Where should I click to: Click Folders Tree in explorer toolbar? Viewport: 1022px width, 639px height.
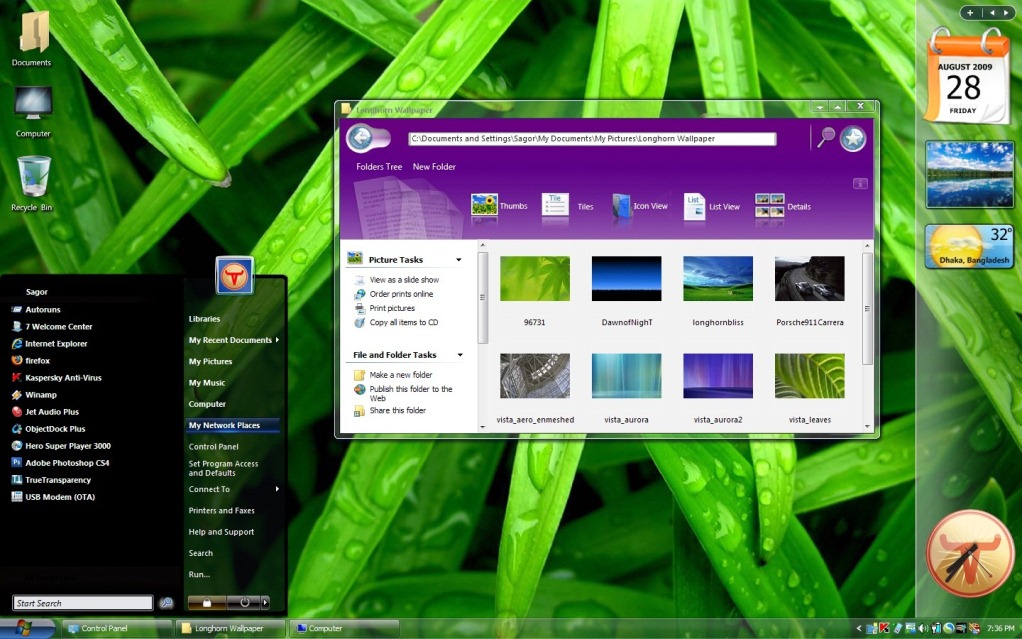pos(379,167)
